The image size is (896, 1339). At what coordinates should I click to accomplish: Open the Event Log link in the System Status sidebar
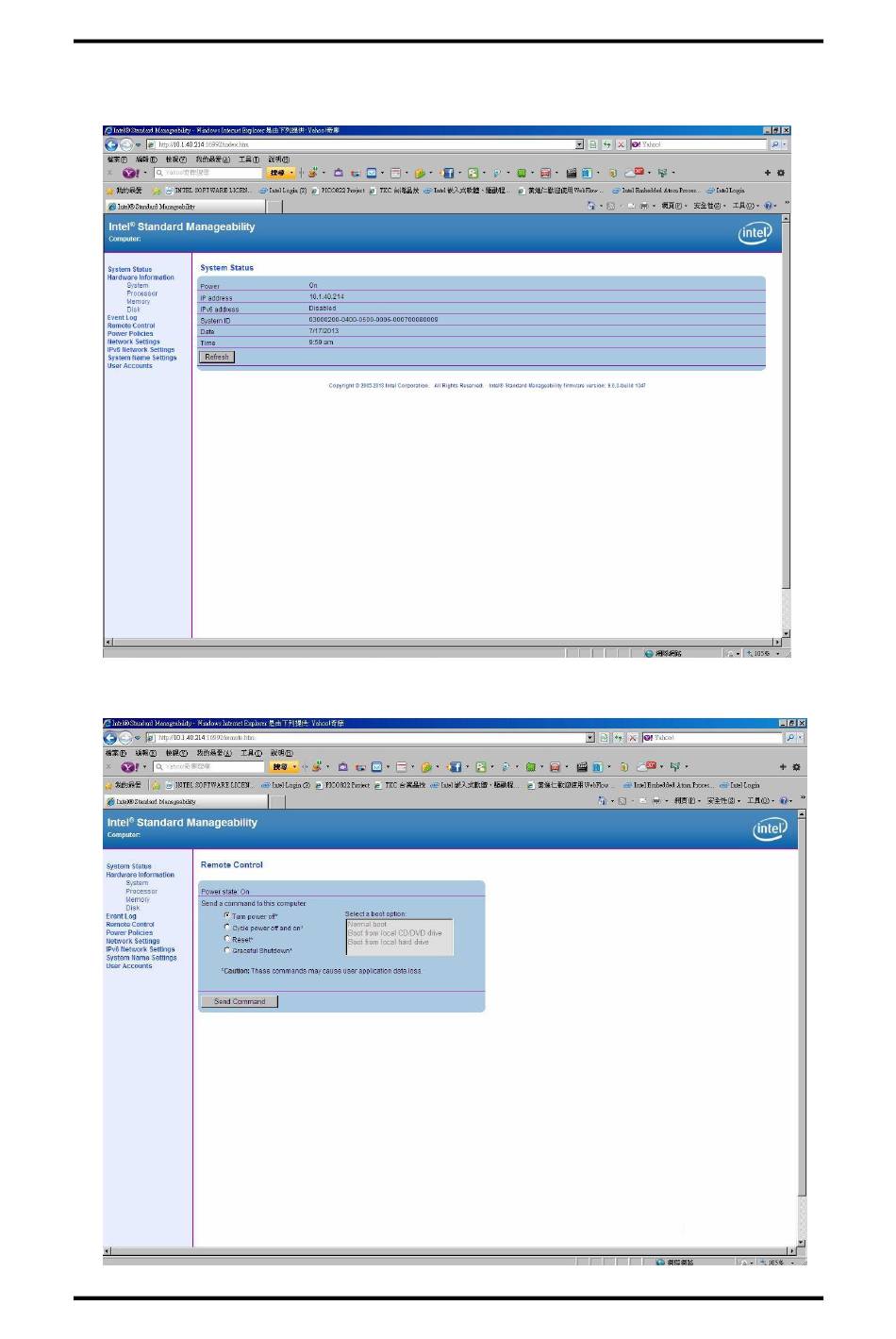pos(122,318)
